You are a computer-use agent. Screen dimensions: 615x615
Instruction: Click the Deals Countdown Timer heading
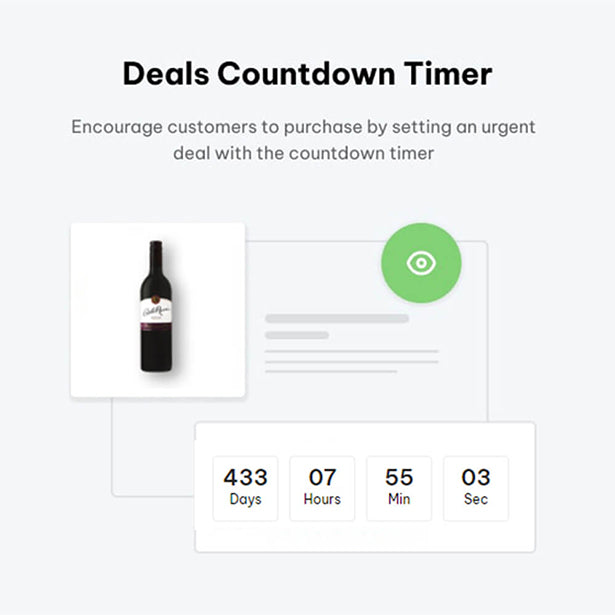coord(308,73)
